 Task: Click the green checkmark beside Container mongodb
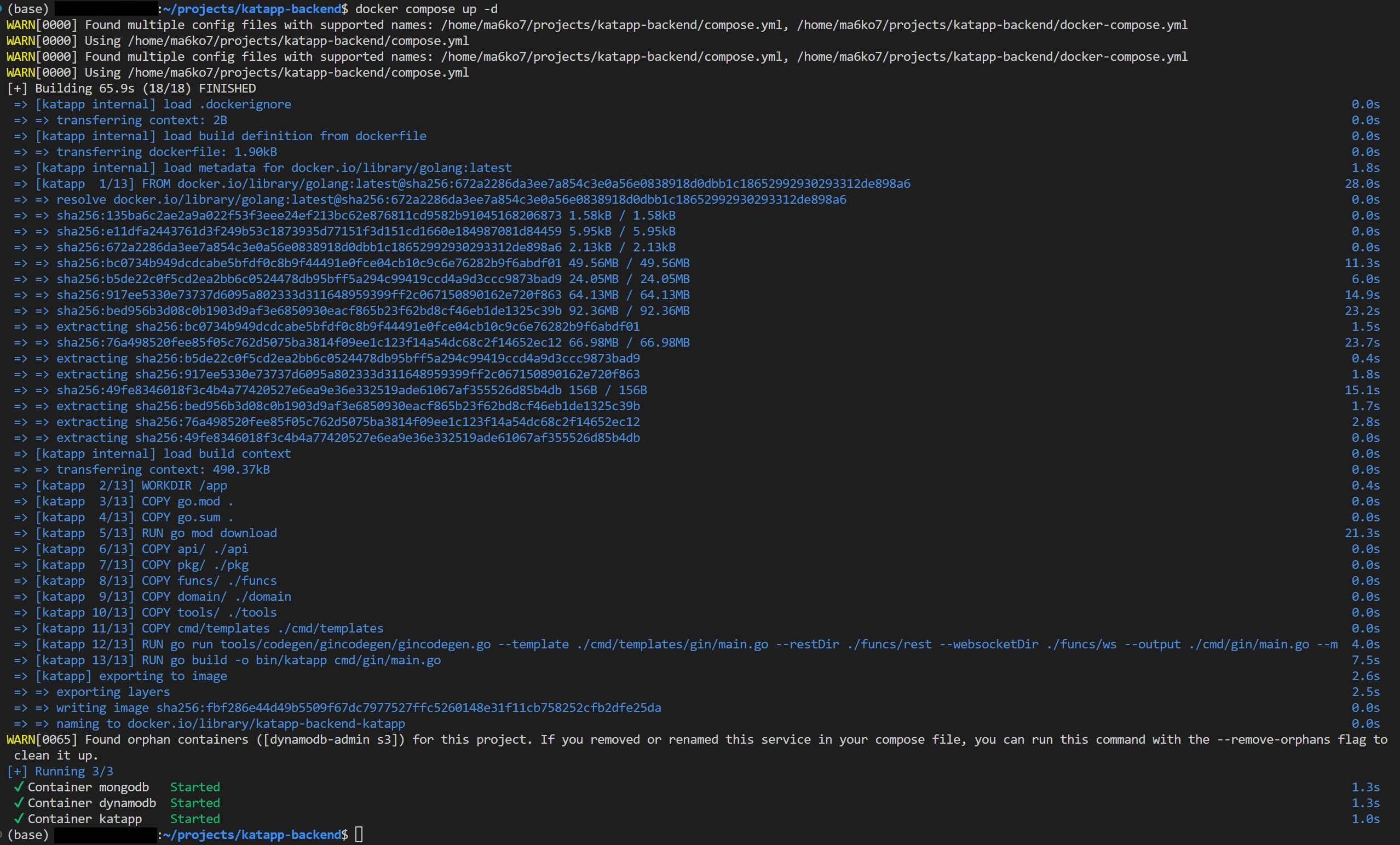coord(19,787)
